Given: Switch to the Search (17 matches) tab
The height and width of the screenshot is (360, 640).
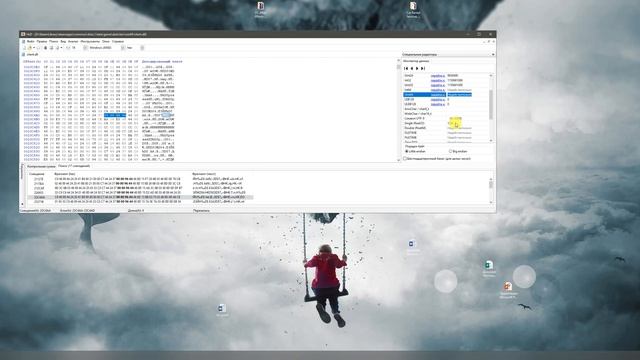Looking at the screenshot, I should [73, 166].
